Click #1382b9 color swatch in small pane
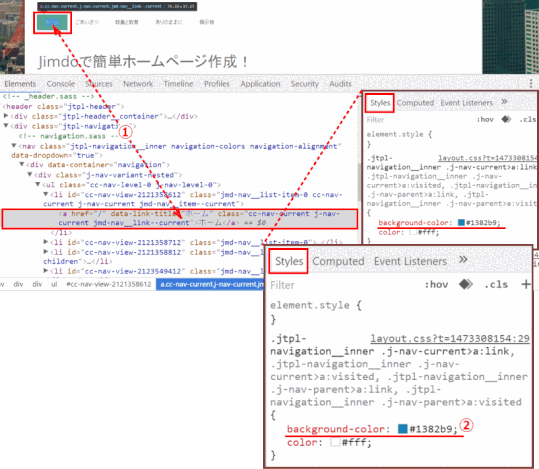The height and width of the screenshot is (469, 539). coord(461,222)
